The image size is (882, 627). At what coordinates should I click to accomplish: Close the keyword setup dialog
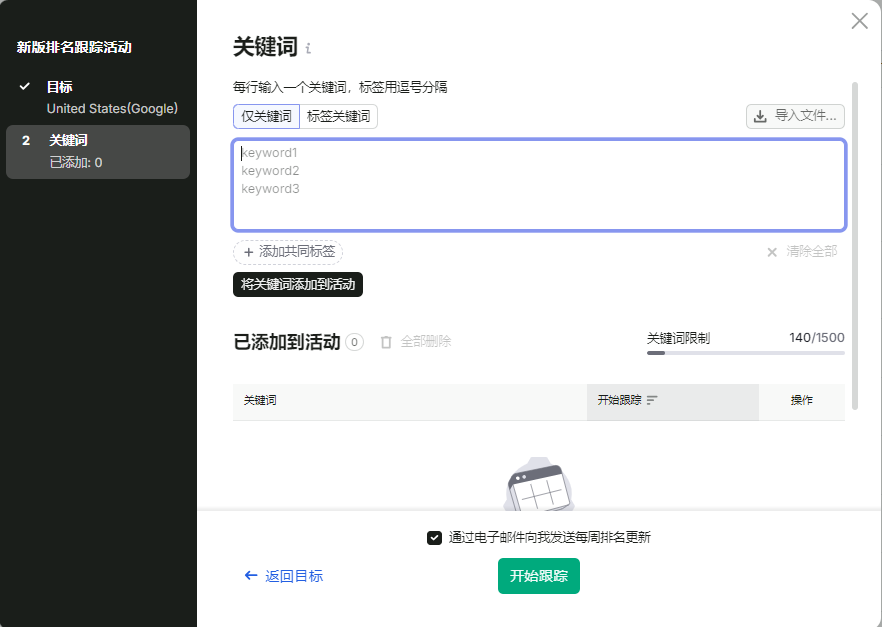pyautogui.click(x=859, y=21)
